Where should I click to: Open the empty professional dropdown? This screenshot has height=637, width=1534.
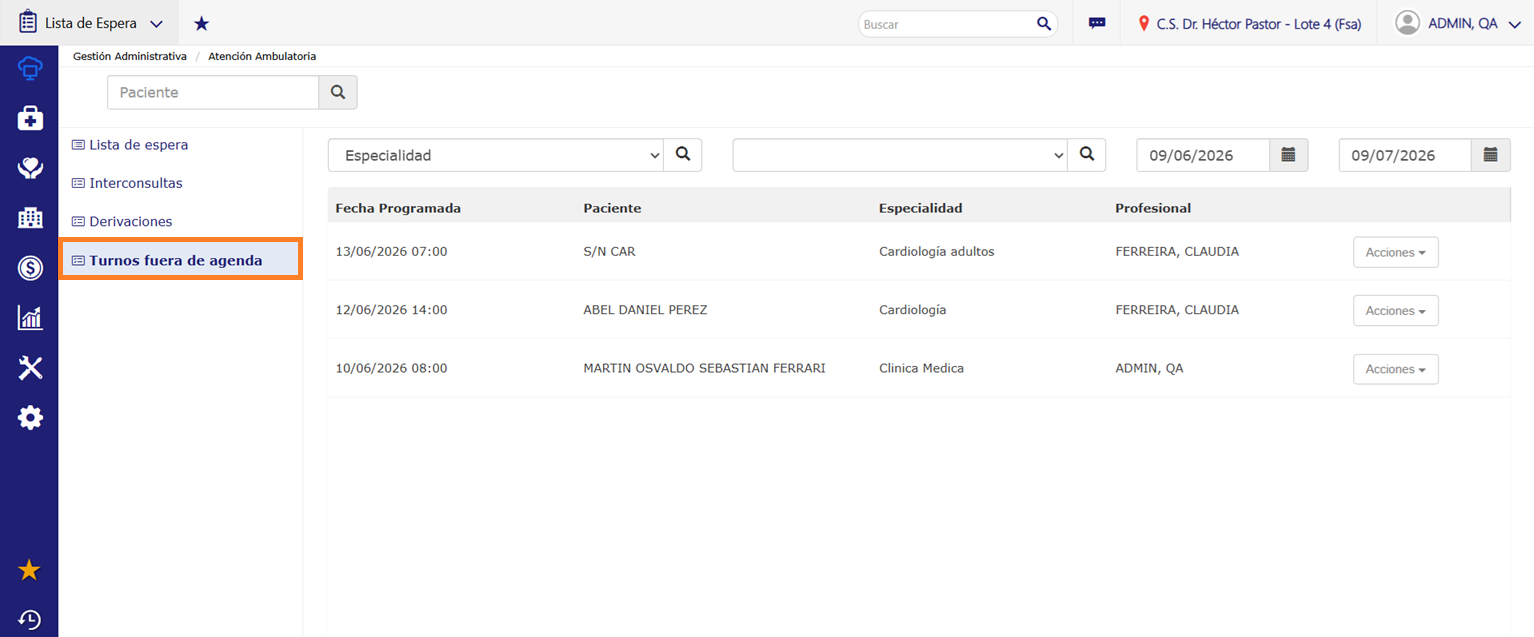(x=900, y=155)
